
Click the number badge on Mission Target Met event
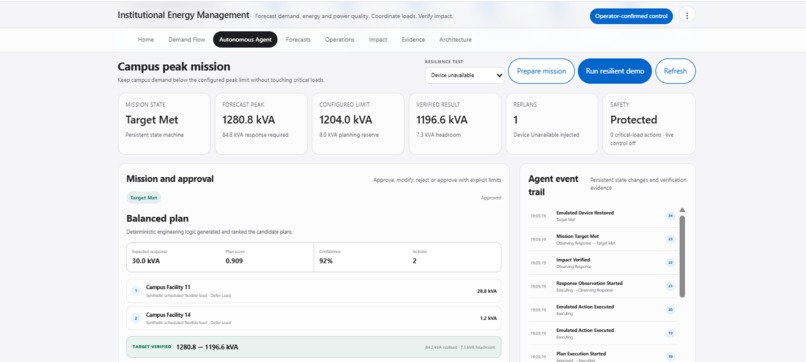(x=670, y=239)
